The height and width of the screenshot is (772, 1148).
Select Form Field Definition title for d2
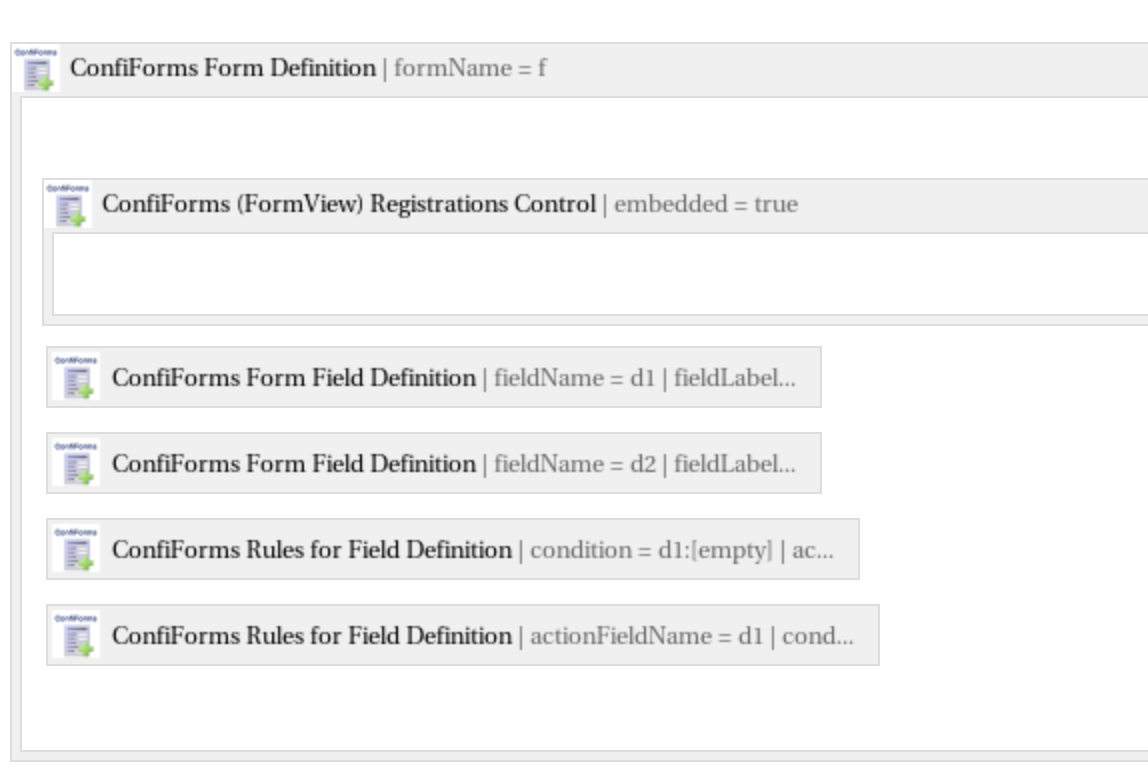tap(294, 464)
